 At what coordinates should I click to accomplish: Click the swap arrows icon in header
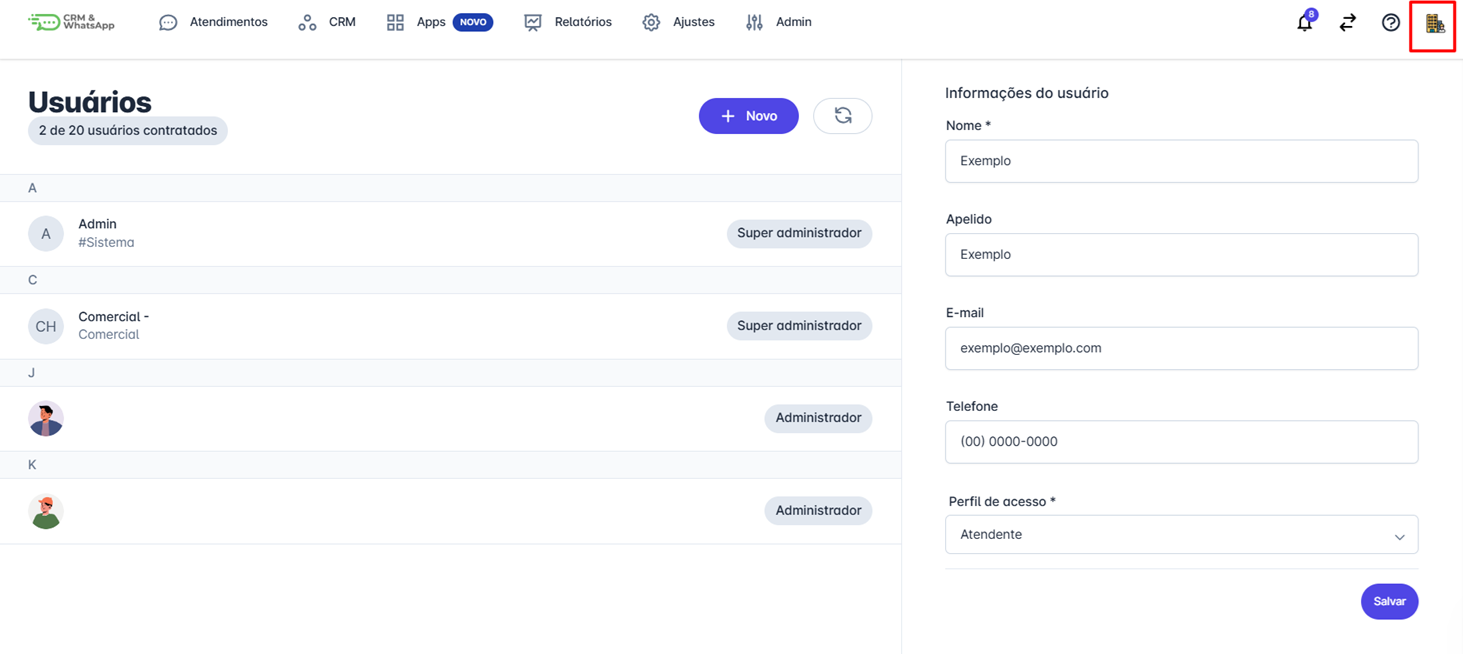pos(1348,22)
